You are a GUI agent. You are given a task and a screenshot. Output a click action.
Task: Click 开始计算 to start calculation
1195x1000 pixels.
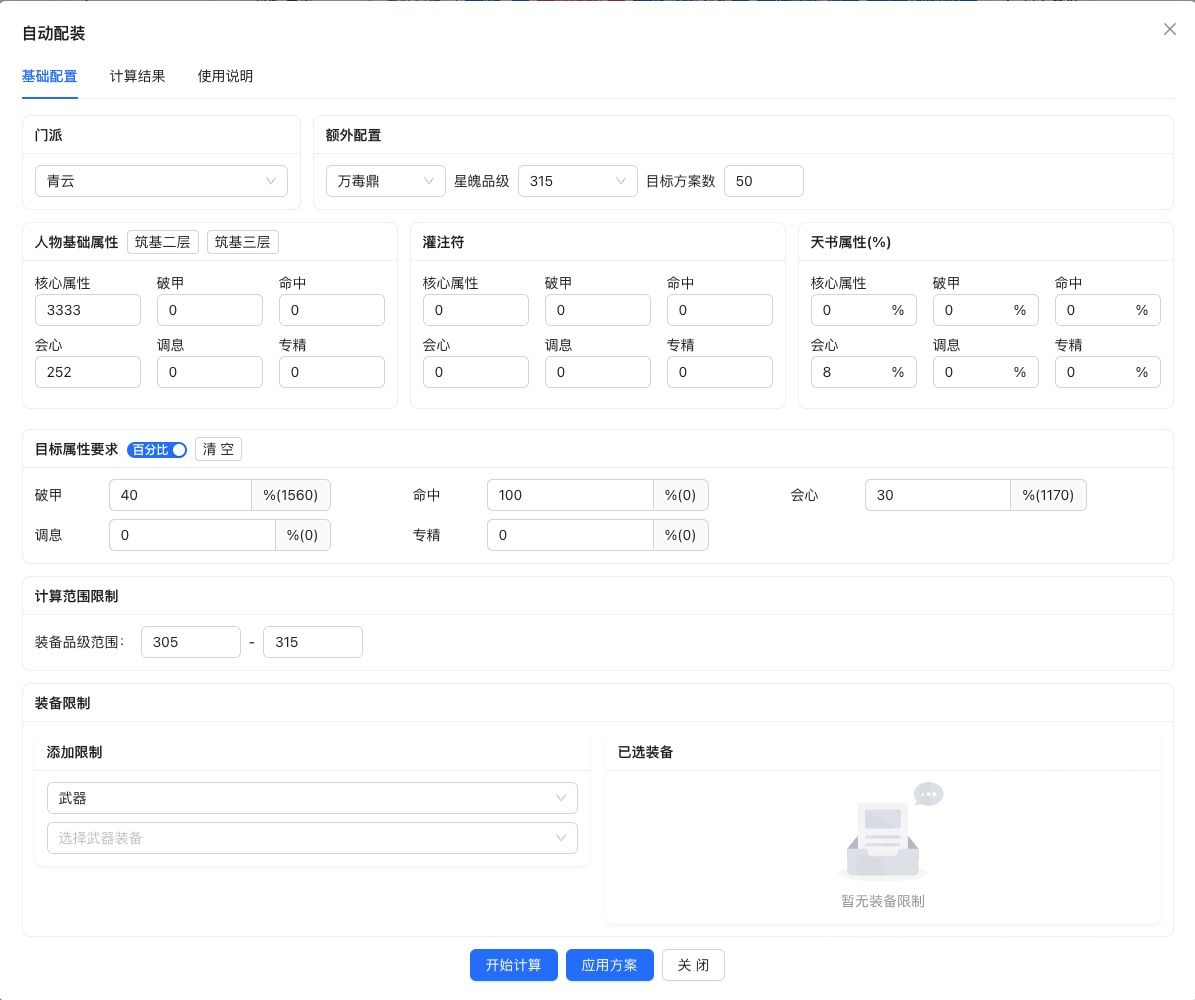[513, 965]
